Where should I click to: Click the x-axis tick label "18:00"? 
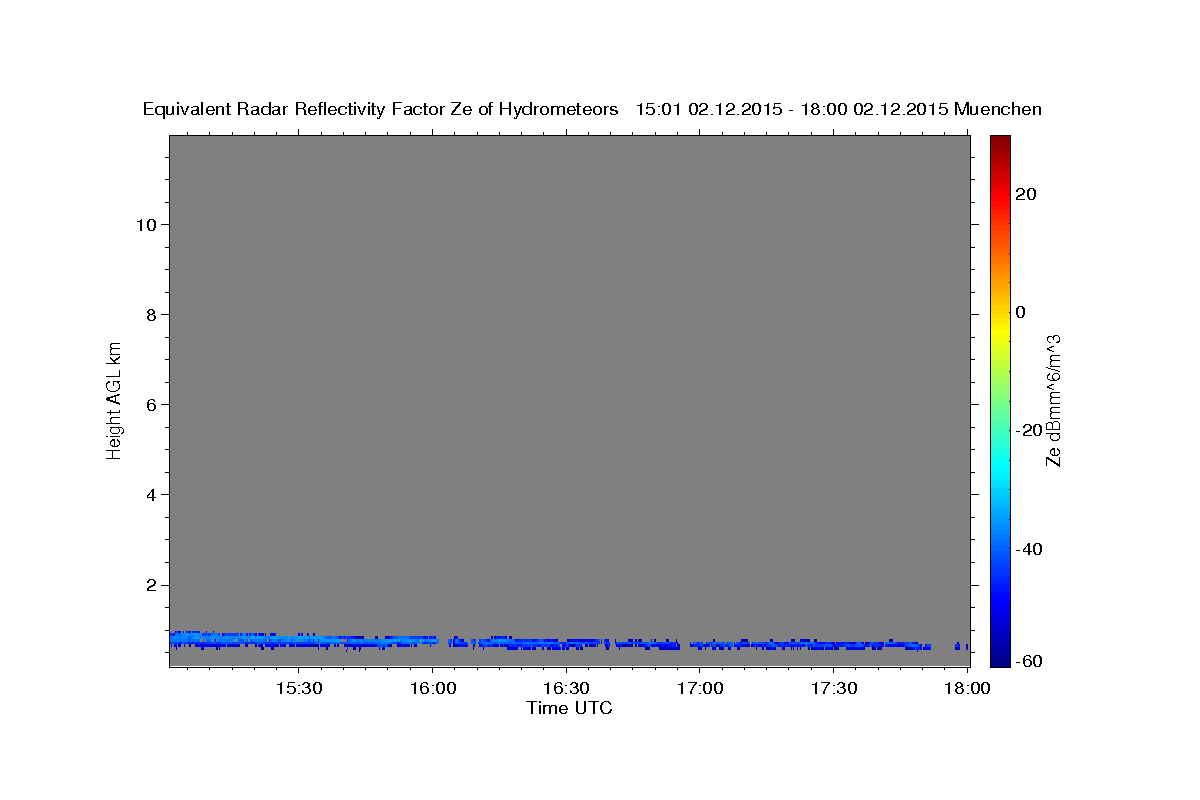click(x=966, y=689)
